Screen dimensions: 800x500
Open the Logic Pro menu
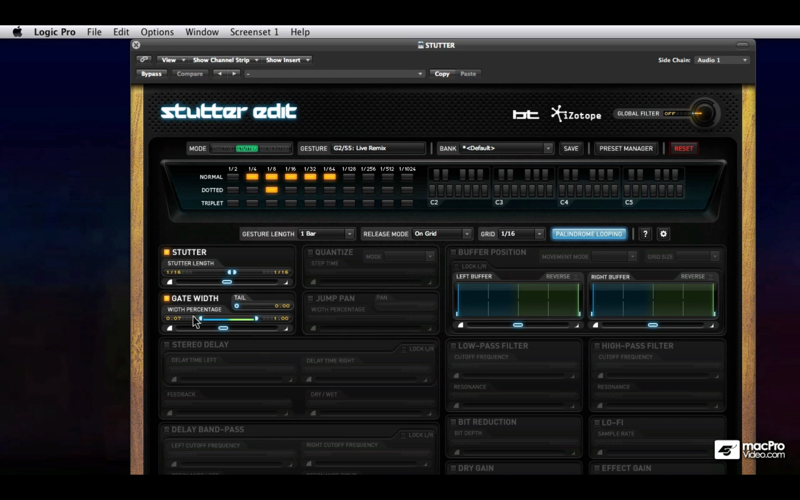(x=55, y=32)
